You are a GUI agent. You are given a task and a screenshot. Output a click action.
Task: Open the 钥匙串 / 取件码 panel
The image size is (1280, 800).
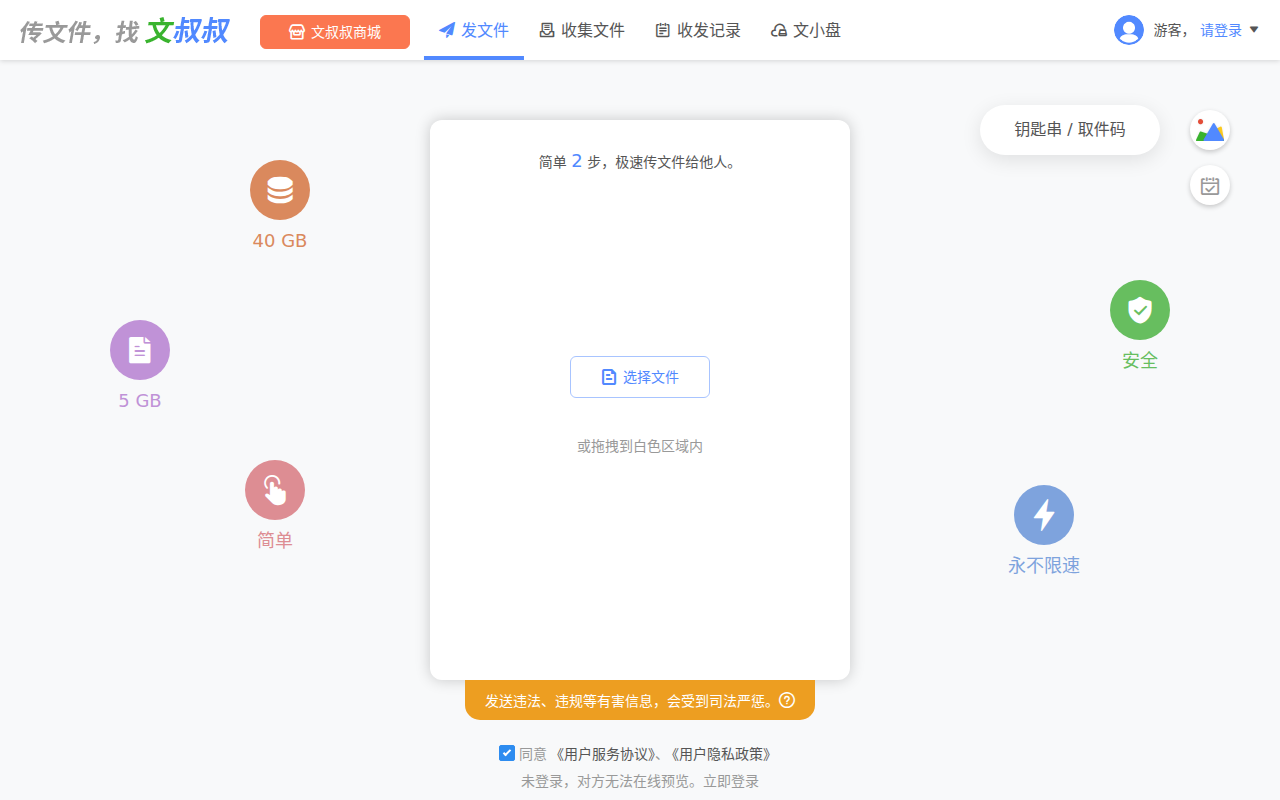point(1069,130)
